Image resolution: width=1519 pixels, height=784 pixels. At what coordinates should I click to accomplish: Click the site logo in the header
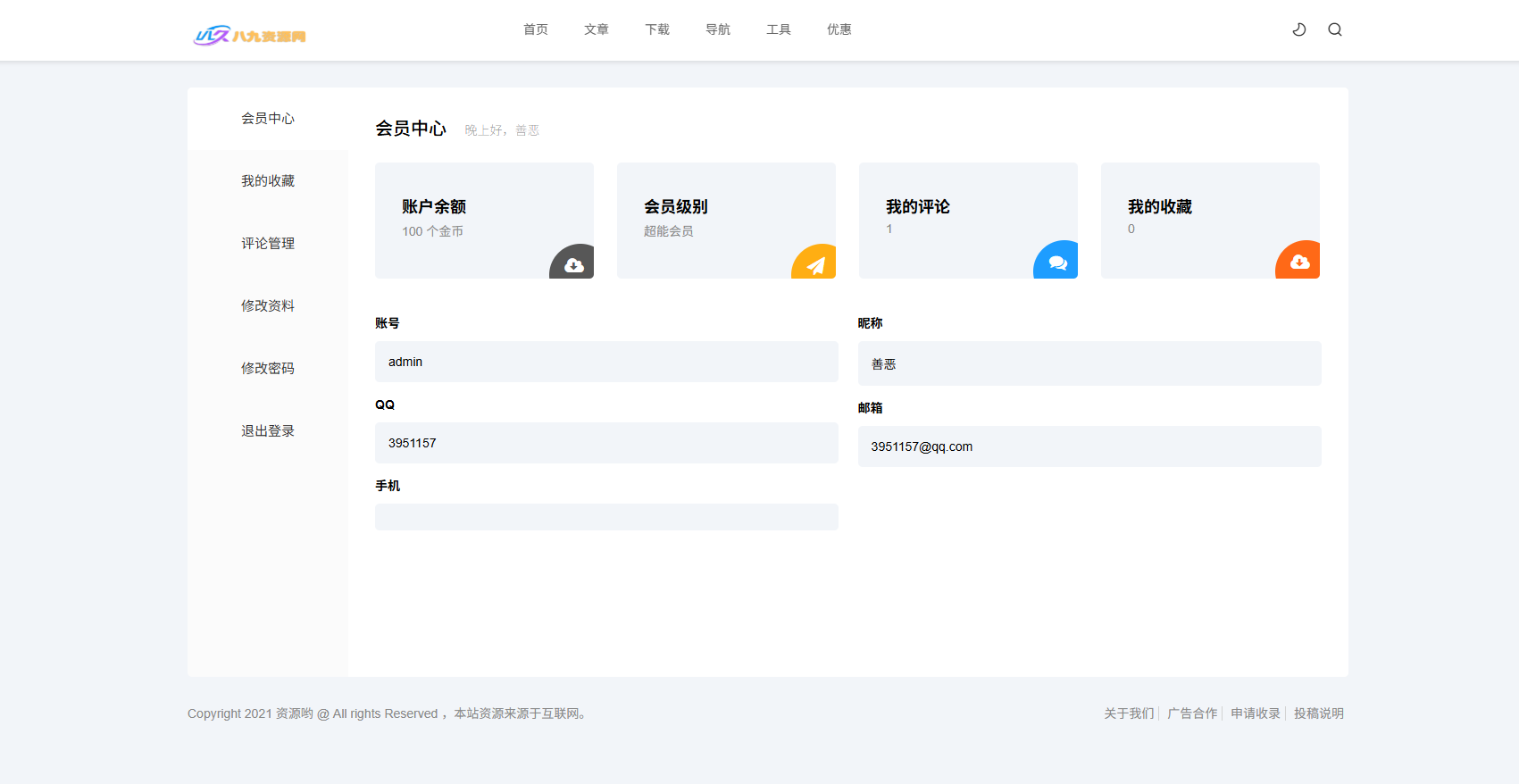tap(250, 36)
